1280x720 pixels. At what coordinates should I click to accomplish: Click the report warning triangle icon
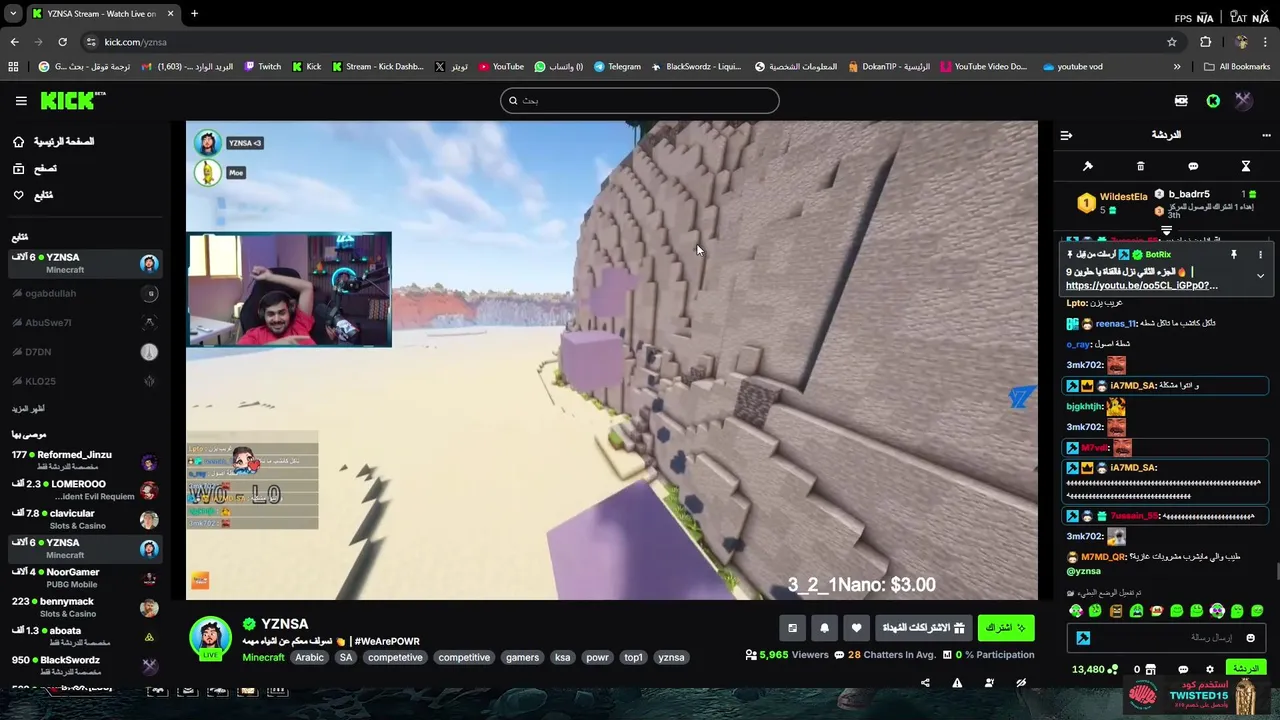click(957, 683)
